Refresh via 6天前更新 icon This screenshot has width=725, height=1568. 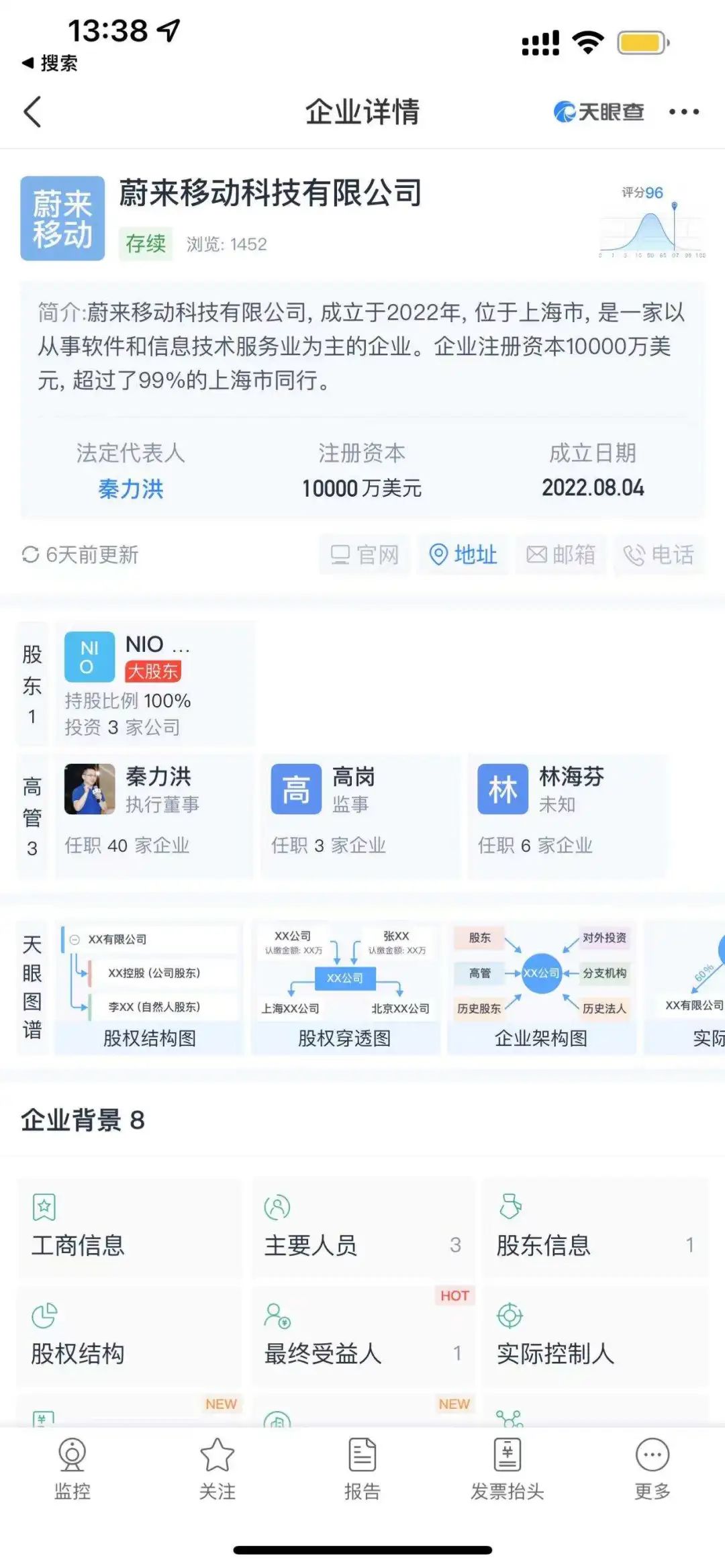click(30, 554)
